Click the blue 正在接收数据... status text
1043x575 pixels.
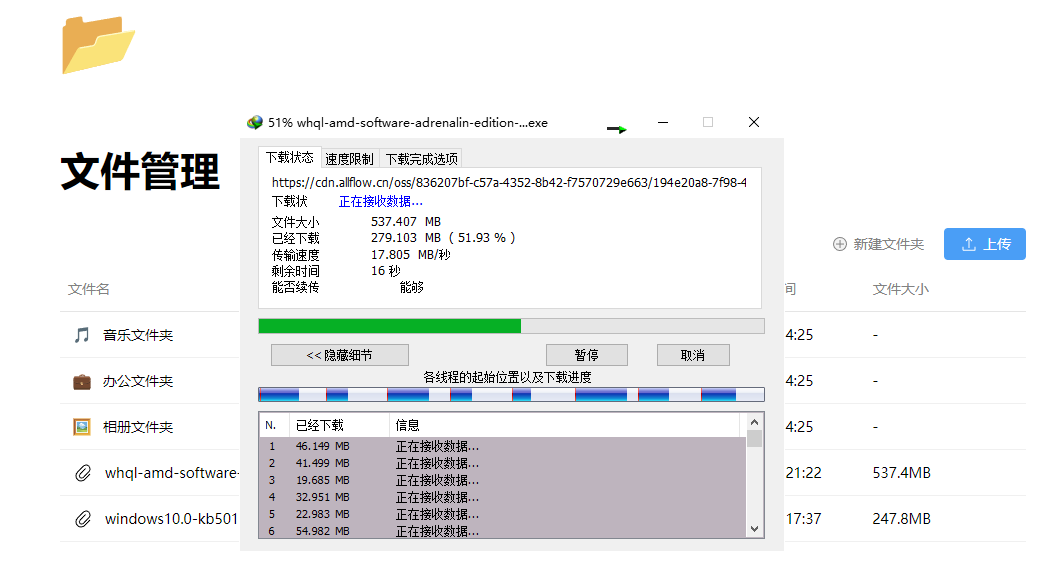coord(380,202)
